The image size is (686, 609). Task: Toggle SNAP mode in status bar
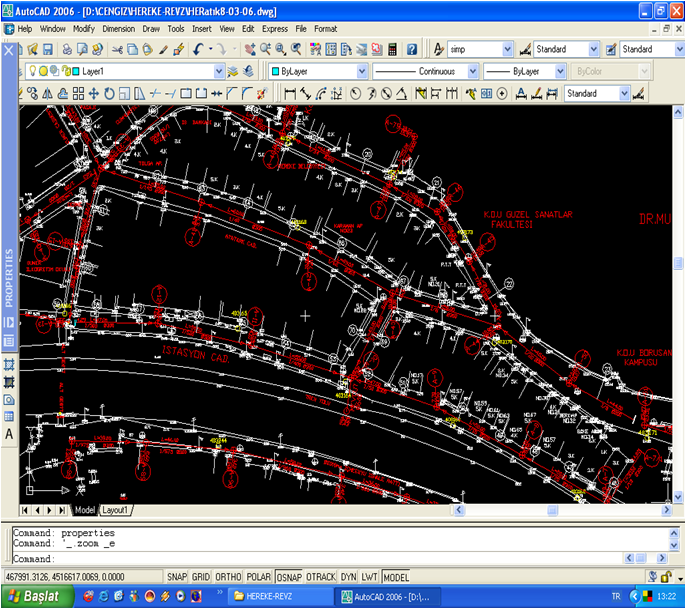(x=177, y=577)
